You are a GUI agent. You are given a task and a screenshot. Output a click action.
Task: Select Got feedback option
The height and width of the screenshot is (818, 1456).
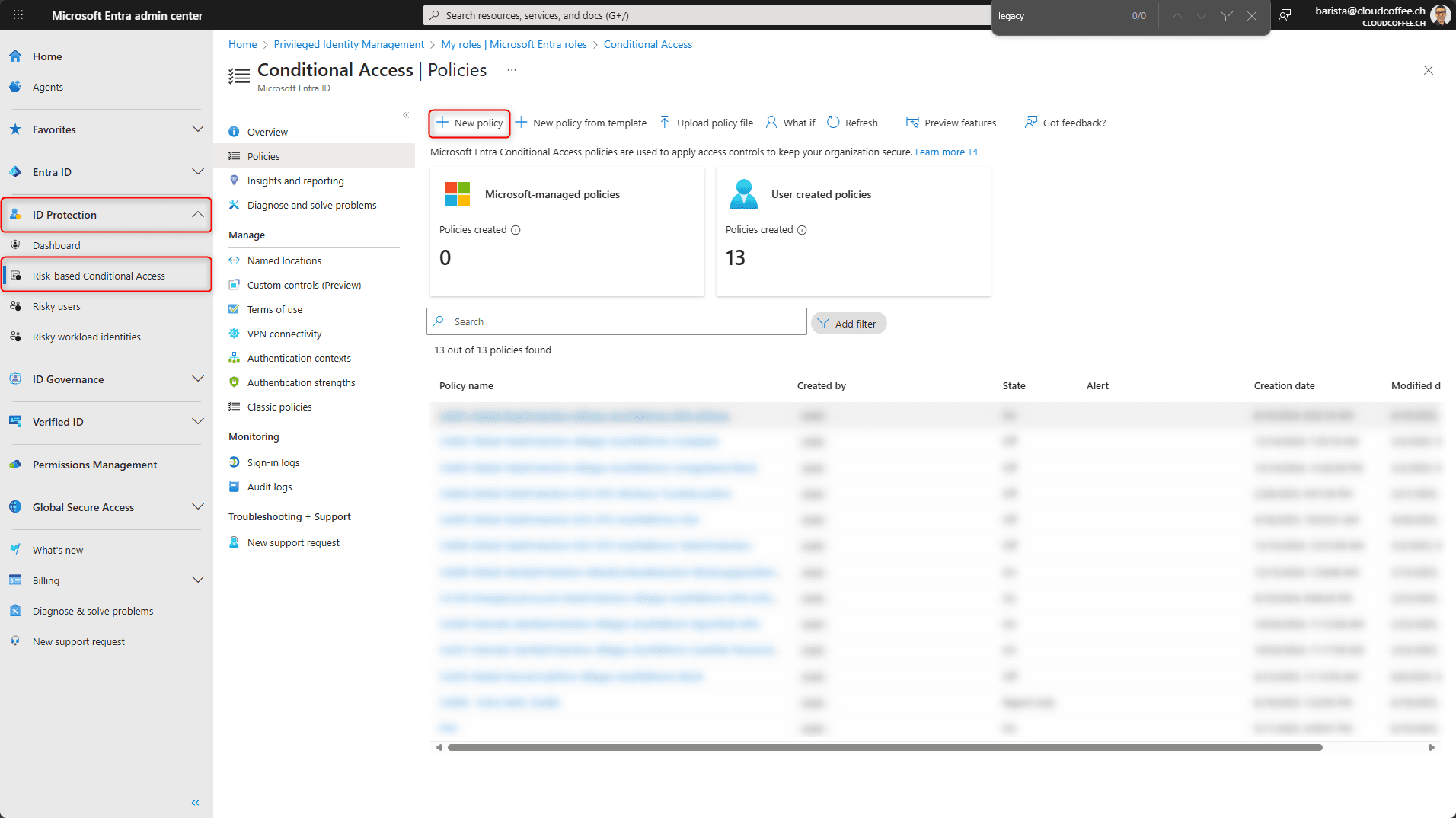[x=1065, y=123]
